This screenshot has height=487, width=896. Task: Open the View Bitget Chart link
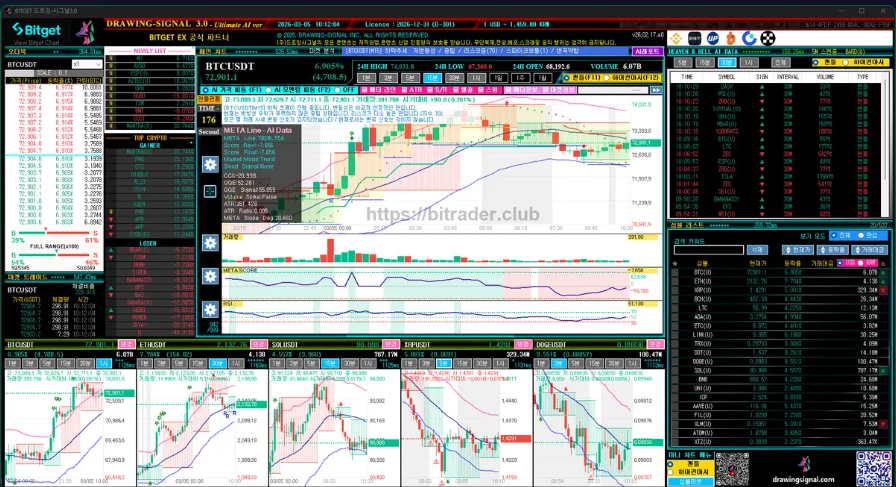pyautogui.click(x=37, y=43)
